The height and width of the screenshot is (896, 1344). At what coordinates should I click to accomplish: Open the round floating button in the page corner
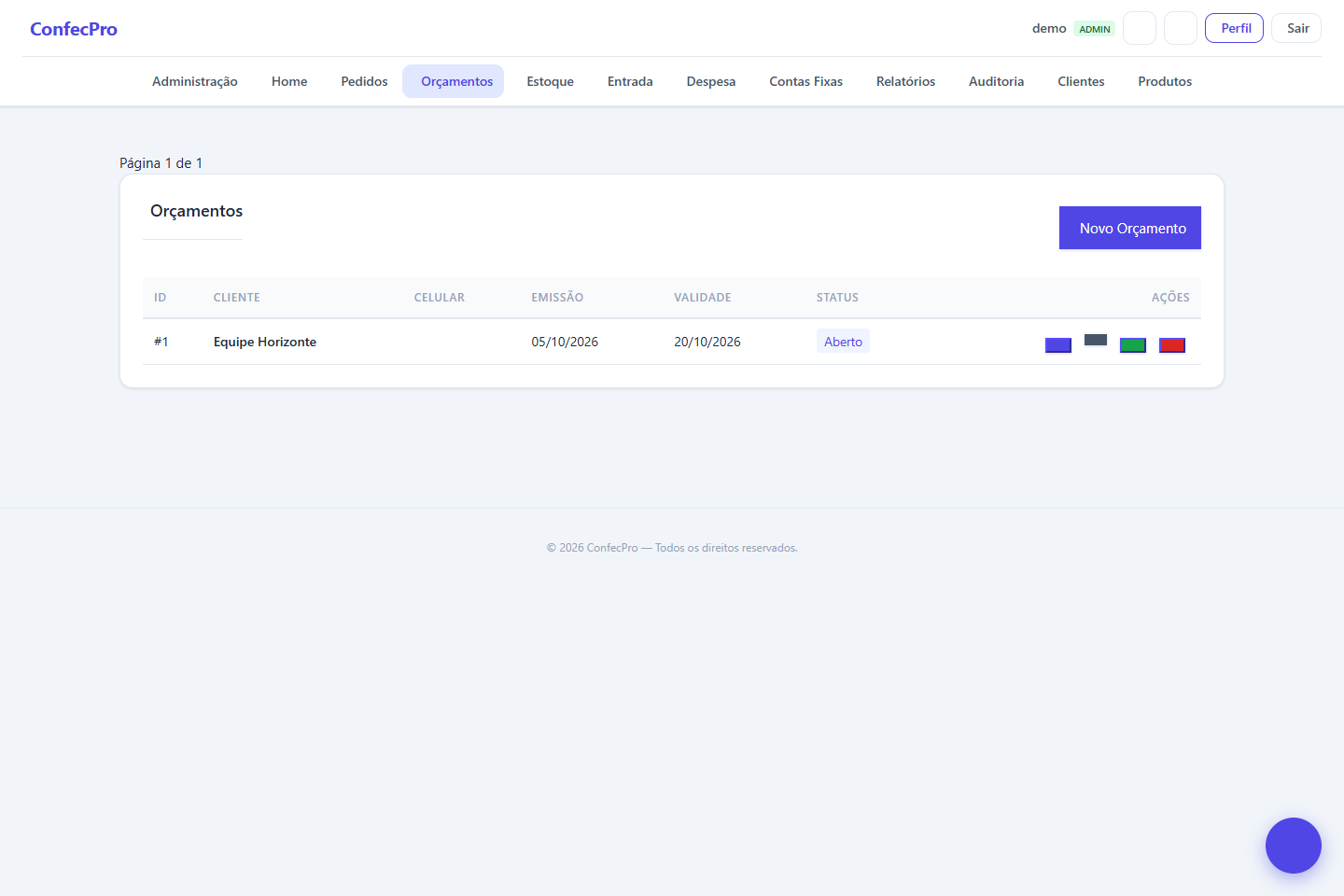(x=1293, y=846)
